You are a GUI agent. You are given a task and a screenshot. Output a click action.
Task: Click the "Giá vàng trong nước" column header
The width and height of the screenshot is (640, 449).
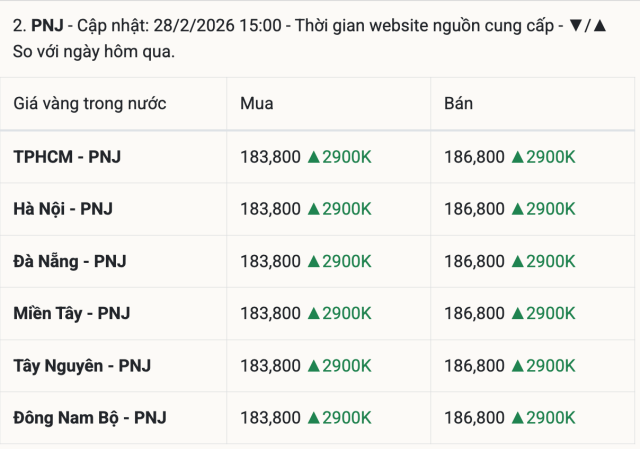(x=90, y=104)
